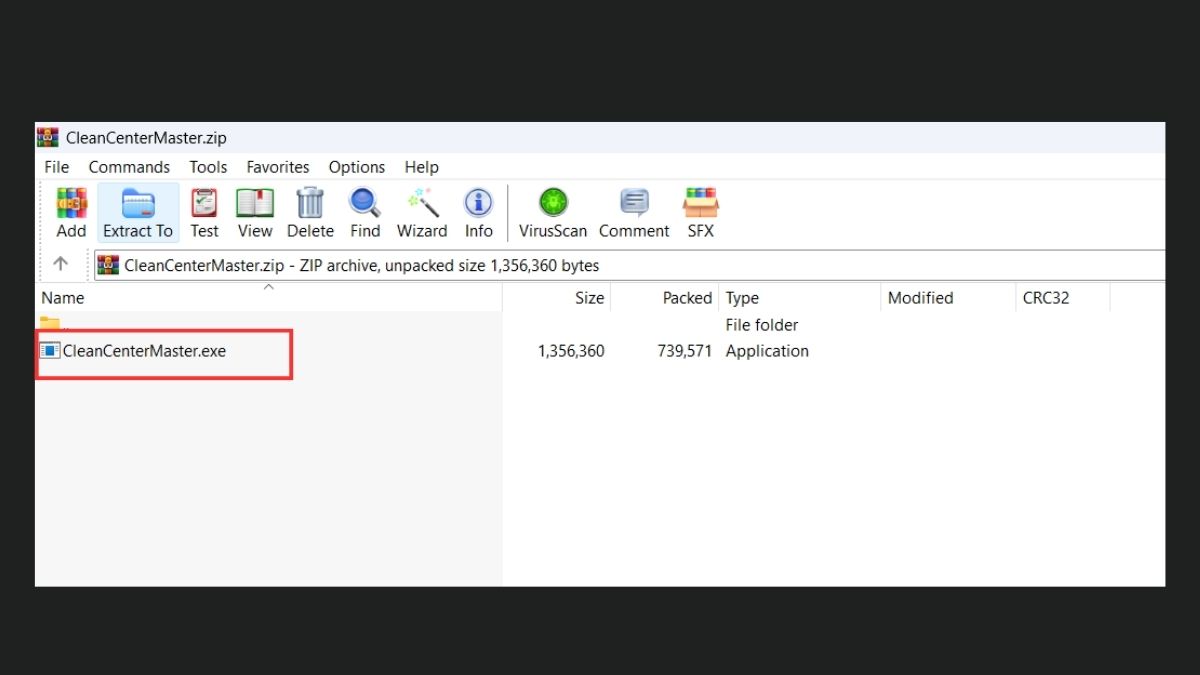Open the Favorites menu
1200x675 pixels.
point(278,167)
